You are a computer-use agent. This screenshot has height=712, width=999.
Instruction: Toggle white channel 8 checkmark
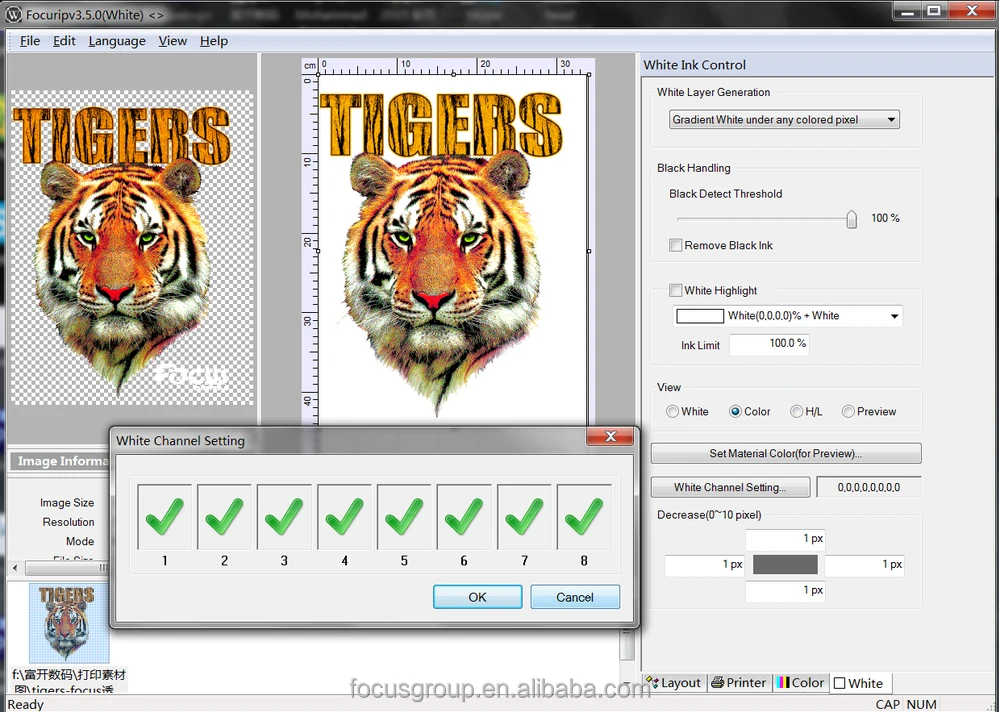click(584, 517)
